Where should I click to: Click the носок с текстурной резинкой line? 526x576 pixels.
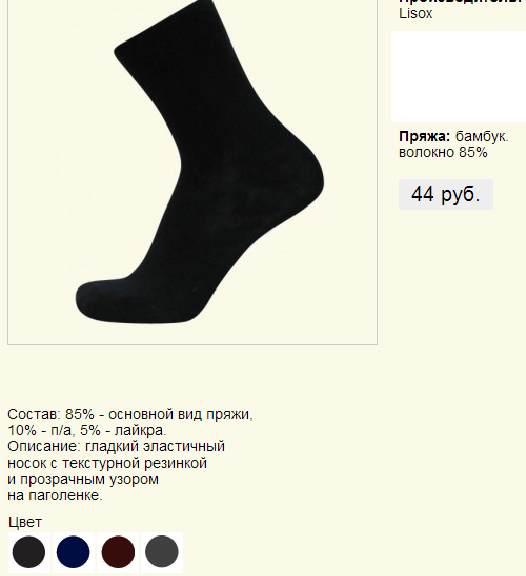coord(107,463)
